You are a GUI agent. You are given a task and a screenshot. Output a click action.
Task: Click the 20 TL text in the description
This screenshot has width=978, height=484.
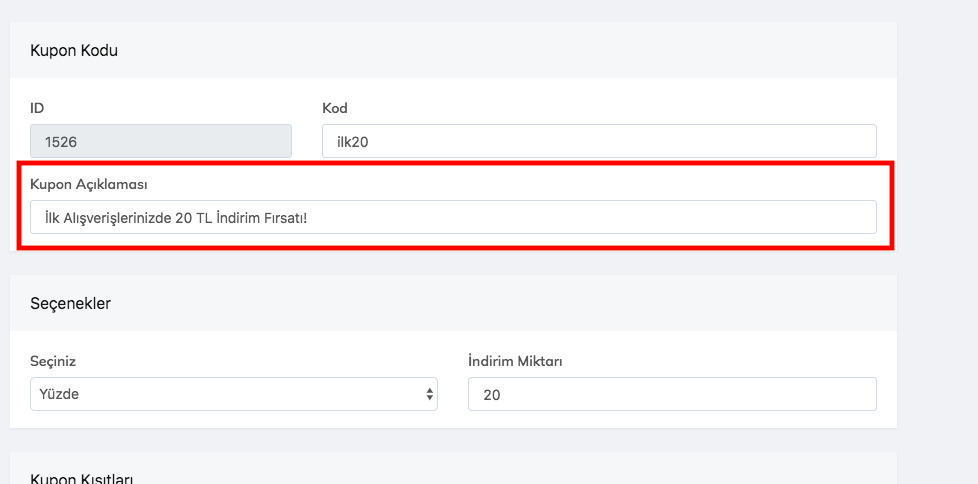click(x=192, y=217)
